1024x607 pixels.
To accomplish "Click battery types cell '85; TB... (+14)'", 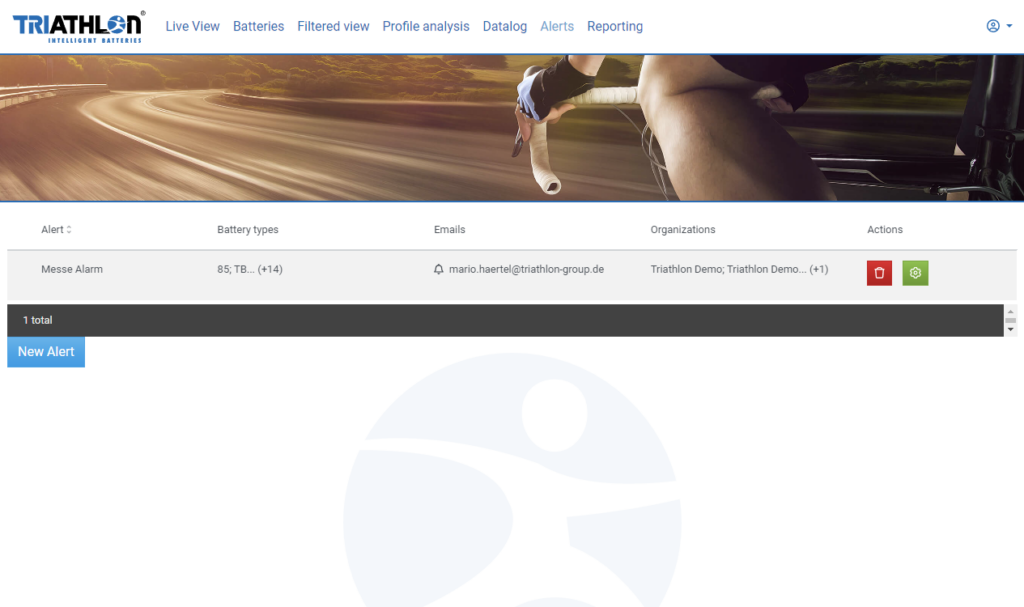I will pyautogui.click(x=250, y=269).
